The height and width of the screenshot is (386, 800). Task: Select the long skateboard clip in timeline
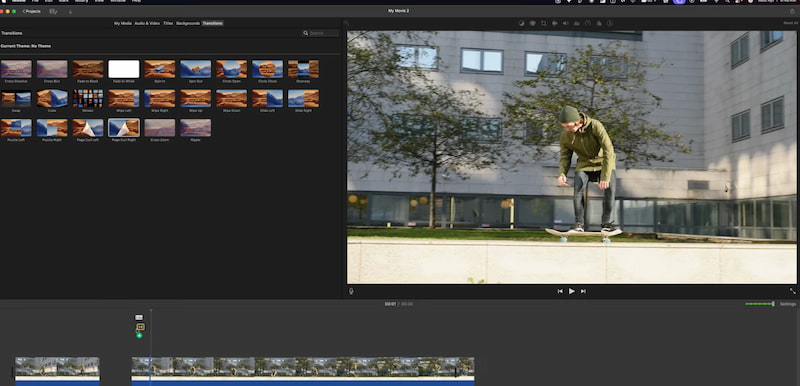click(x=303, y=371)
